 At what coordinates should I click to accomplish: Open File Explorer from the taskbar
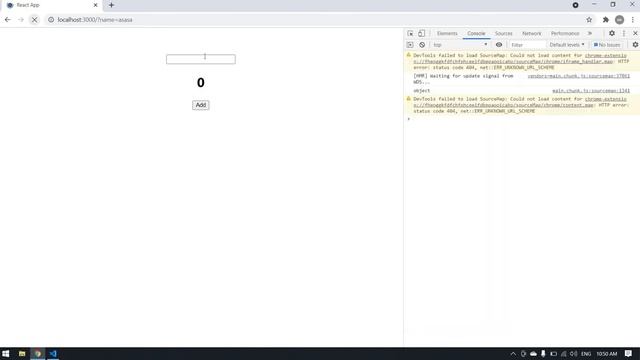[22, 353]
